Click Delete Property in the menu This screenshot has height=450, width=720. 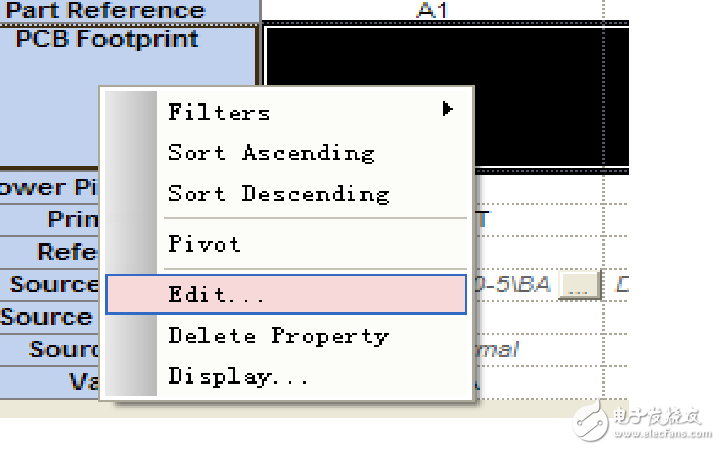click(x=278, y=336)
